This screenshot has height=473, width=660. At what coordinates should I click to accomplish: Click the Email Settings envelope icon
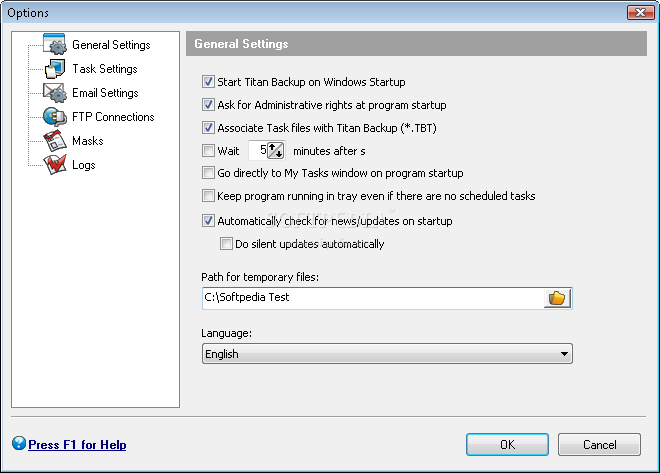tap(55, 93)
